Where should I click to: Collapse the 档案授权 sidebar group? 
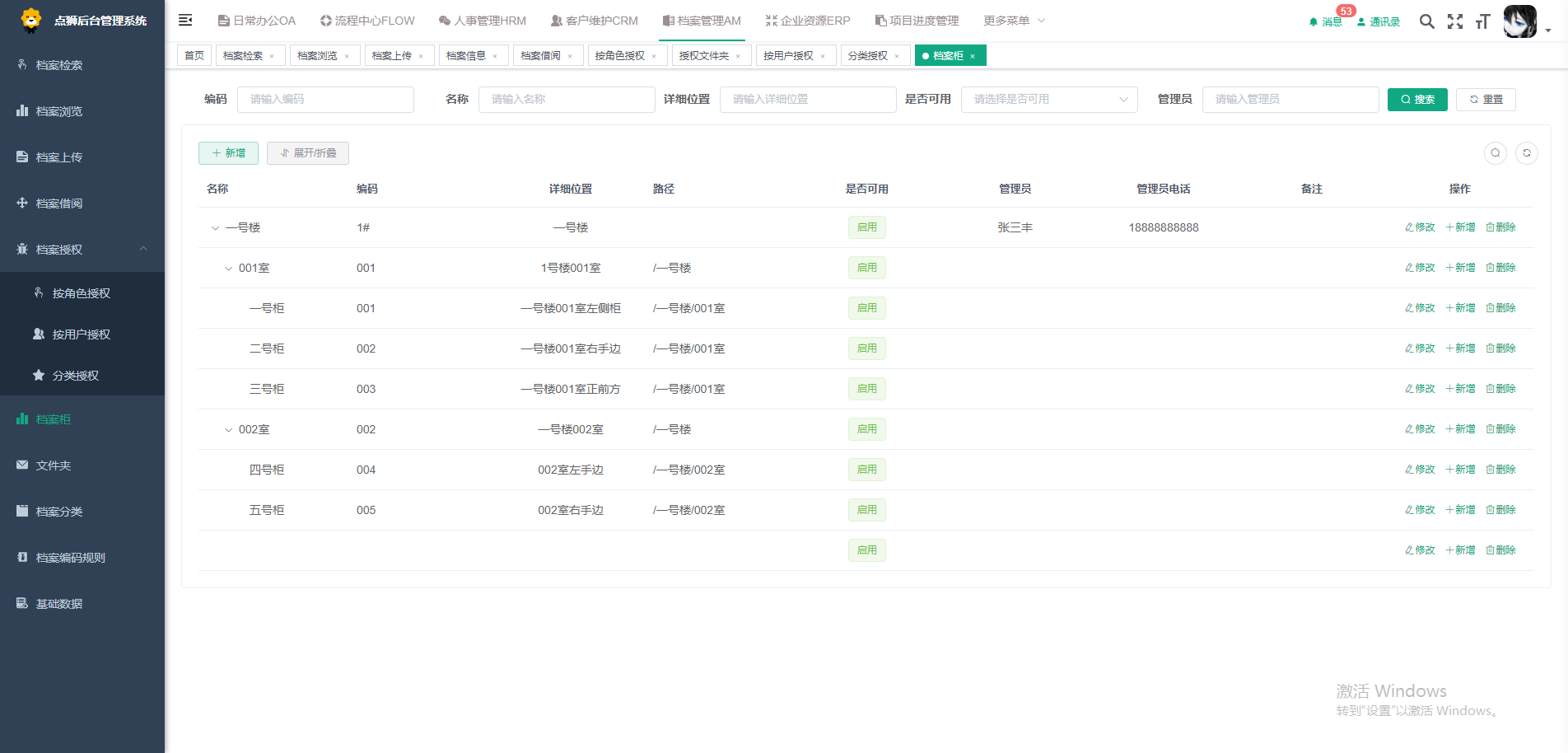82,250
